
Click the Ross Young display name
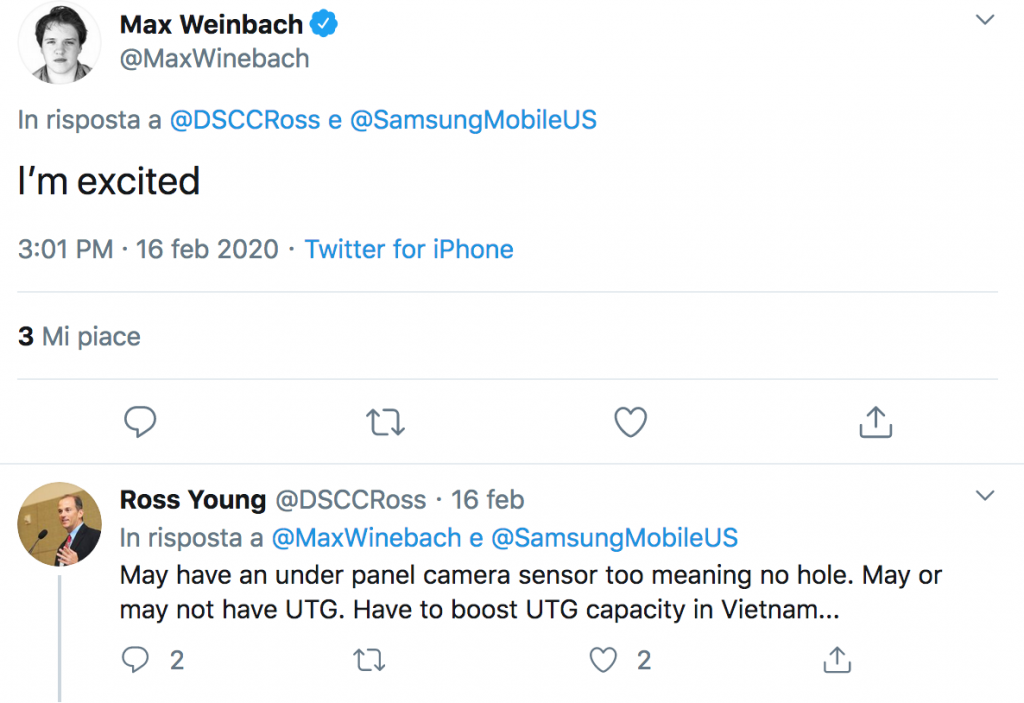(x=193, y=499)
